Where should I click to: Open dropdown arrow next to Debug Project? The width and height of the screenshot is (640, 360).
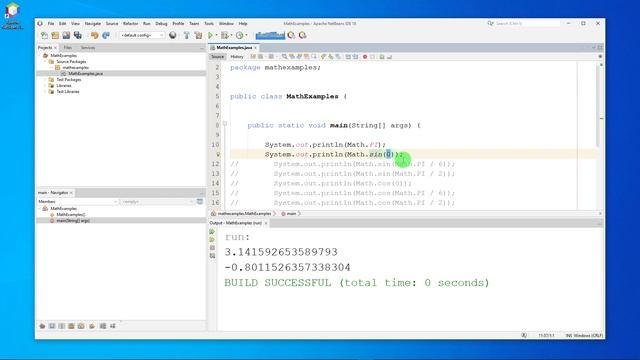pyautogui.click(x=231, y=36)
